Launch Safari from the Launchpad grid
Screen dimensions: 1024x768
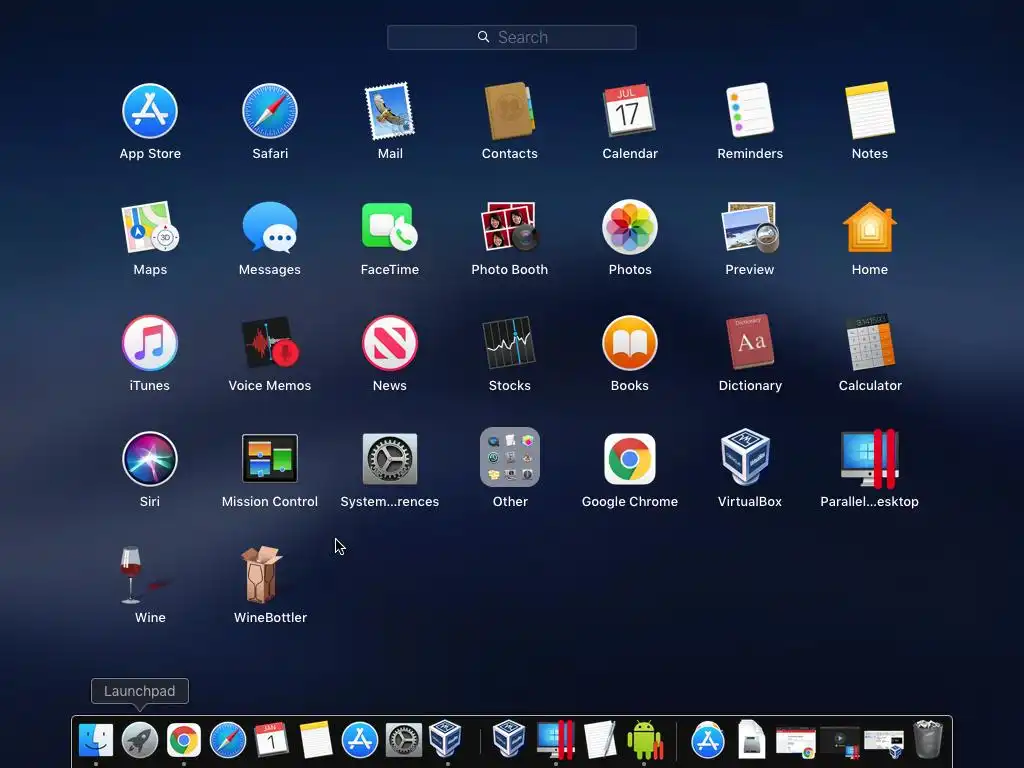pos(270,111)
